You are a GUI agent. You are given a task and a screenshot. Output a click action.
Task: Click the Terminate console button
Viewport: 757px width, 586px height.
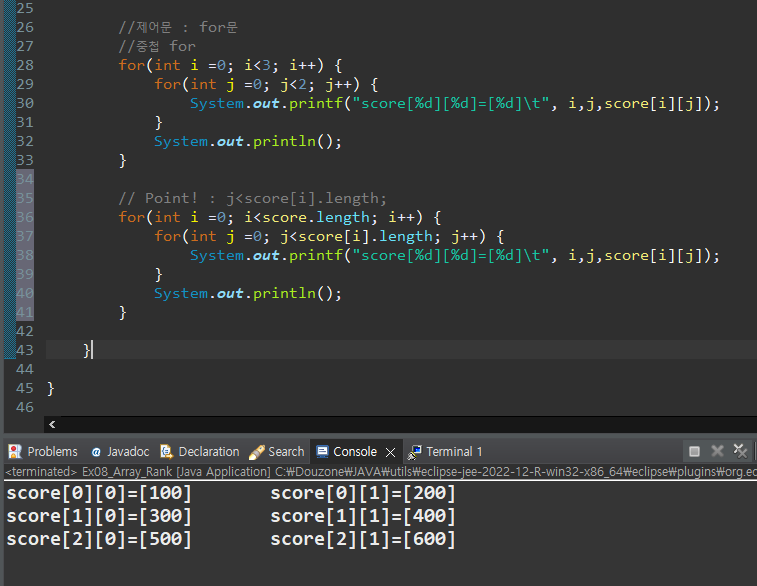click(694, 451)
